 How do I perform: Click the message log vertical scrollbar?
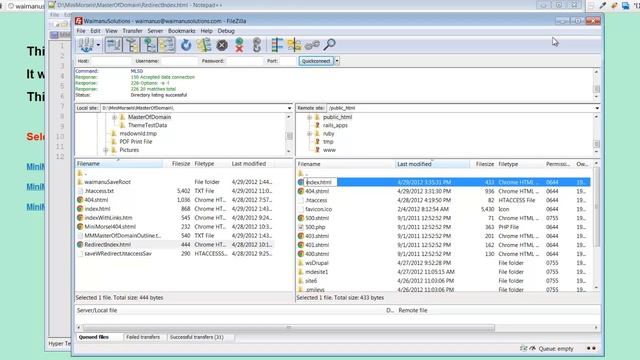click(x=597, y=84)
